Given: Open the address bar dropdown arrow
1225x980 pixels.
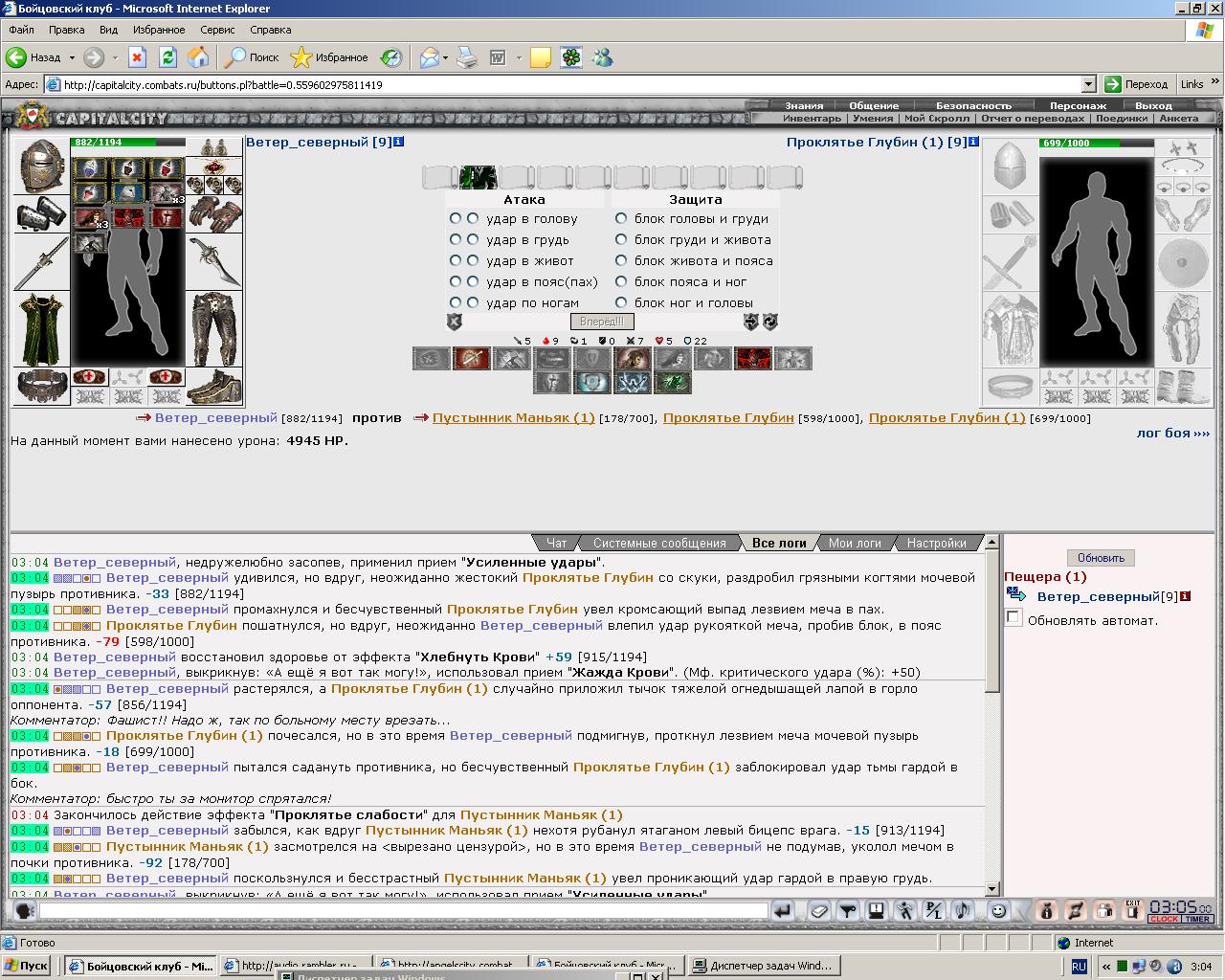Looking at the screenshot, I should point(1088,84).
